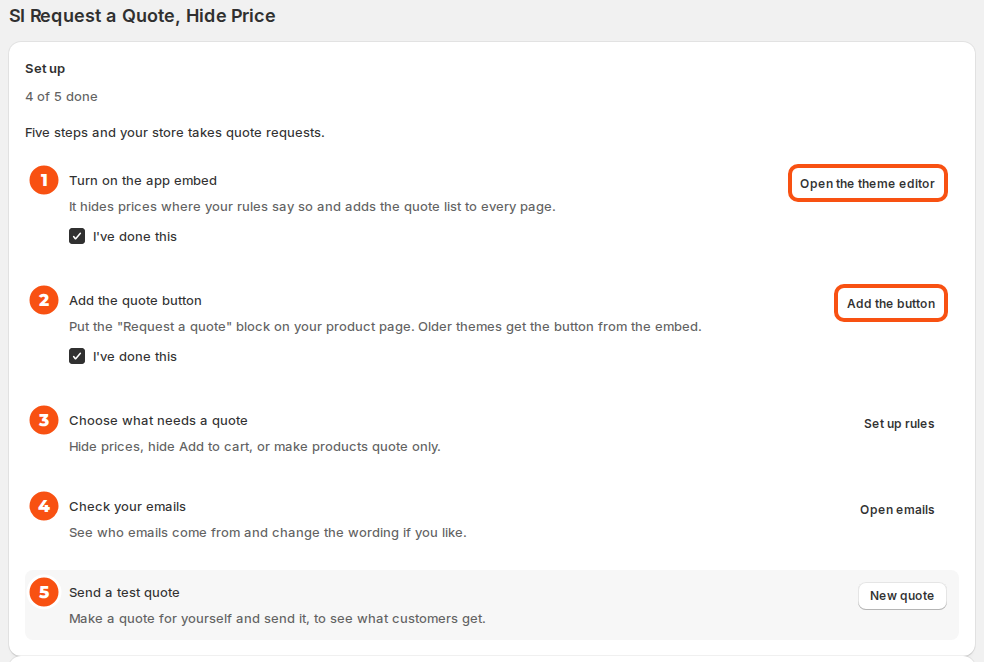Uncheck I've done this under quote button
The width and height of the screenshot is (984, 662).
pyautogui.click(x=77, y=356)
